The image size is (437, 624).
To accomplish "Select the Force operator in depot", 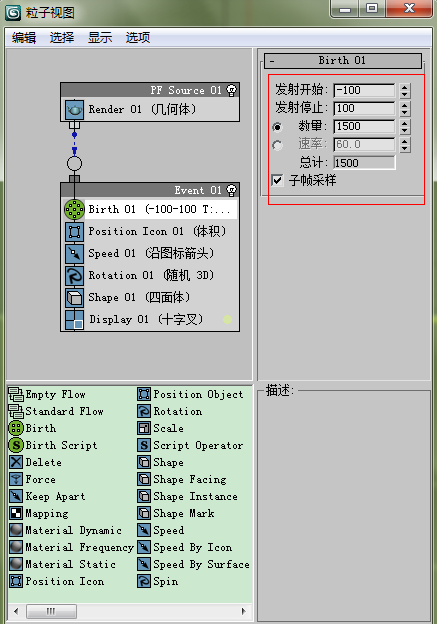I will pyautogui.click(x=32, y=479).
